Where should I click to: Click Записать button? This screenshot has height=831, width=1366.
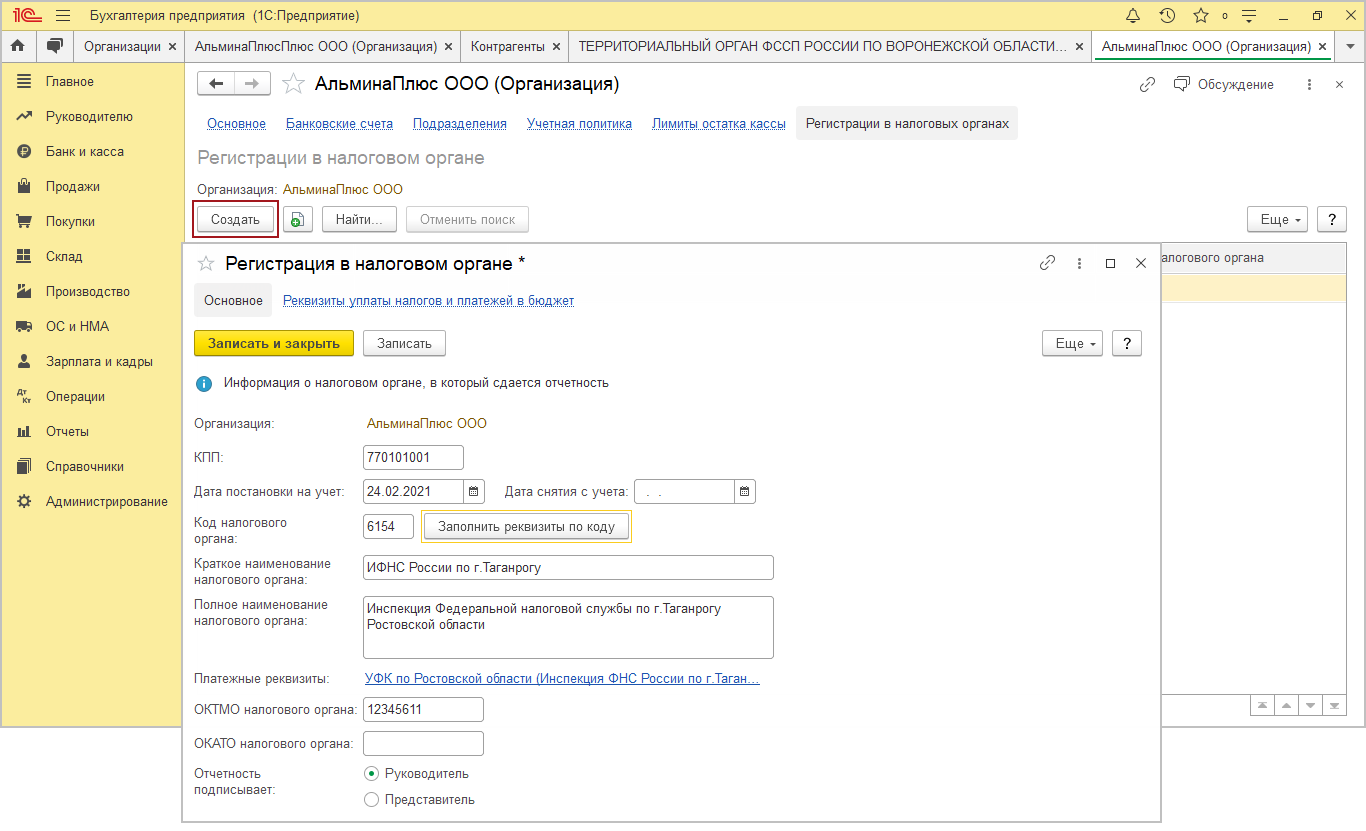tap(404, 343)
